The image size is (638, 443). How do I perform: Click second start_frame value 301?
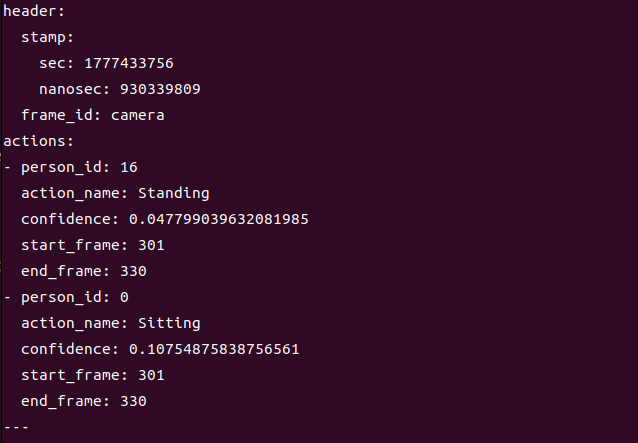click(x=151, y=375)
